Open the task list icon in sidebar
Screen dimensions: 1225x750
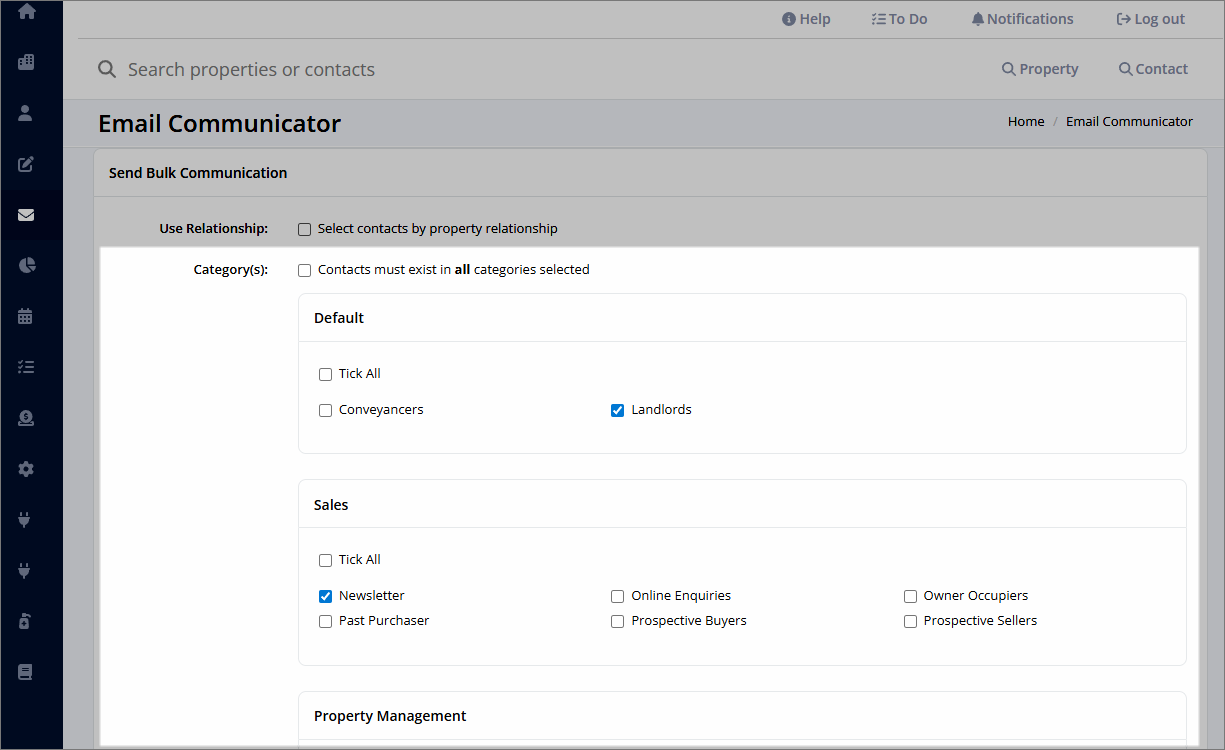click(26, 367)
